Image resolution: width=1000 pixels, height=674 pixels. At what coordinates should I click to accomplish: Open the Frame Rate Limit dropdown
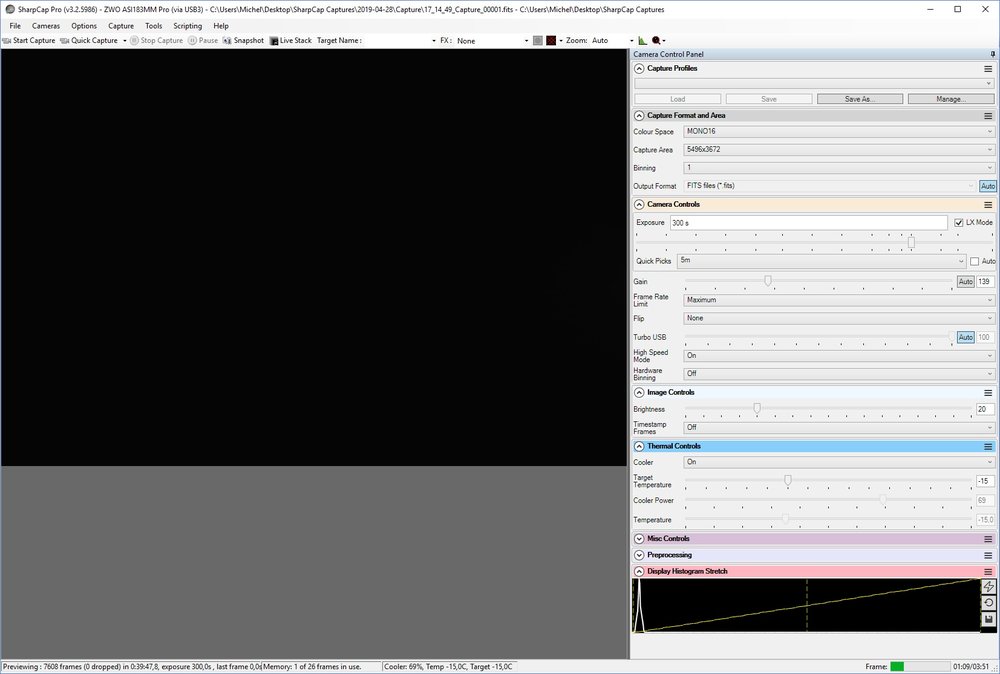(839, 300)
